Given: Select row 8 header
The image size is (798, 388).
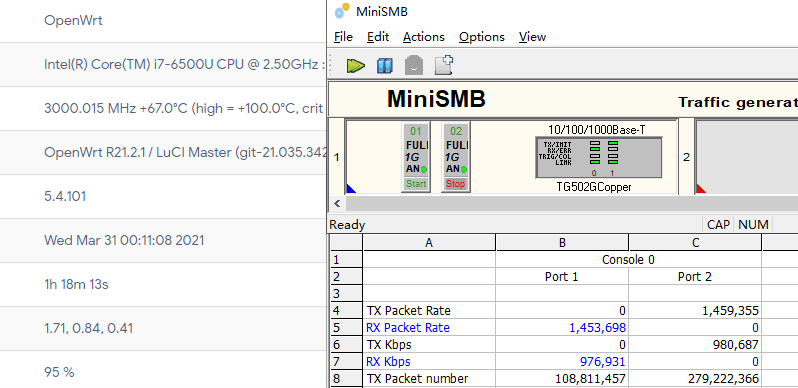Looking at the screenshot, I should [346, 378].
